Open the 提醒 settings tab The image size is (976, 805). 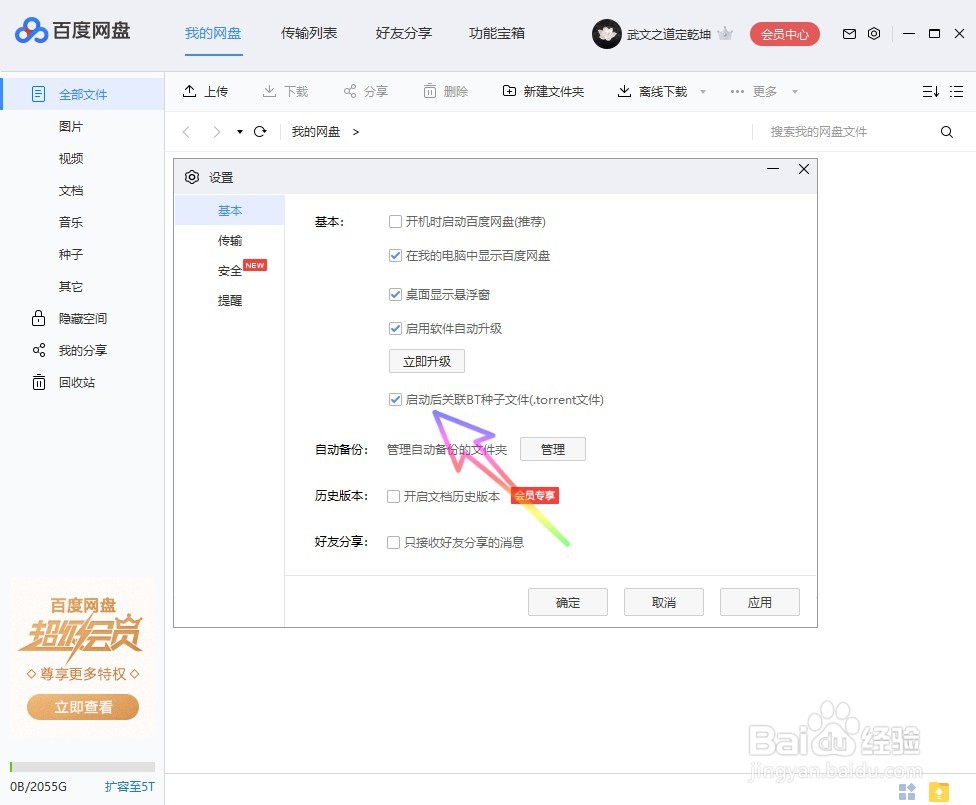pyautogui.click(x=230, y=300)
